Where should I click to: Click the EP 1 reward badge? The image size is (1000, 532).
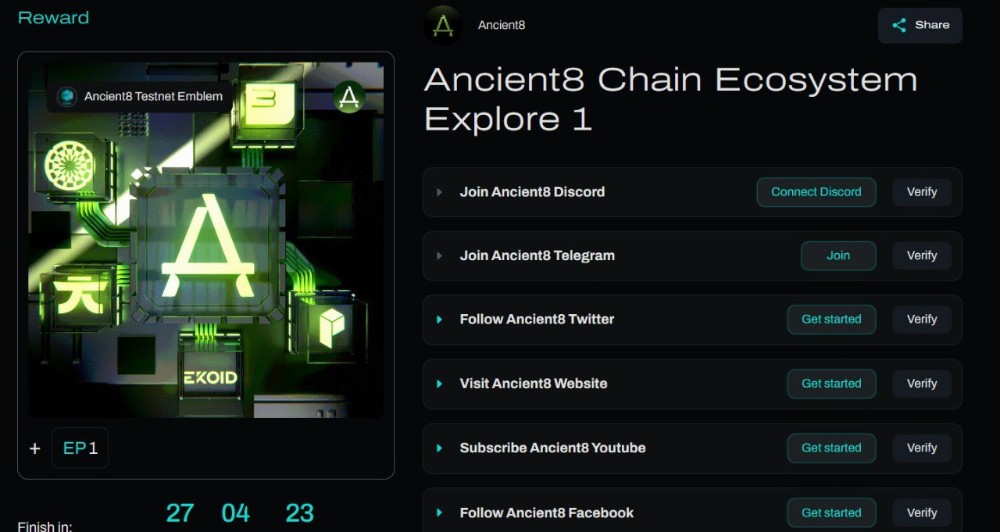pos(80,448)
